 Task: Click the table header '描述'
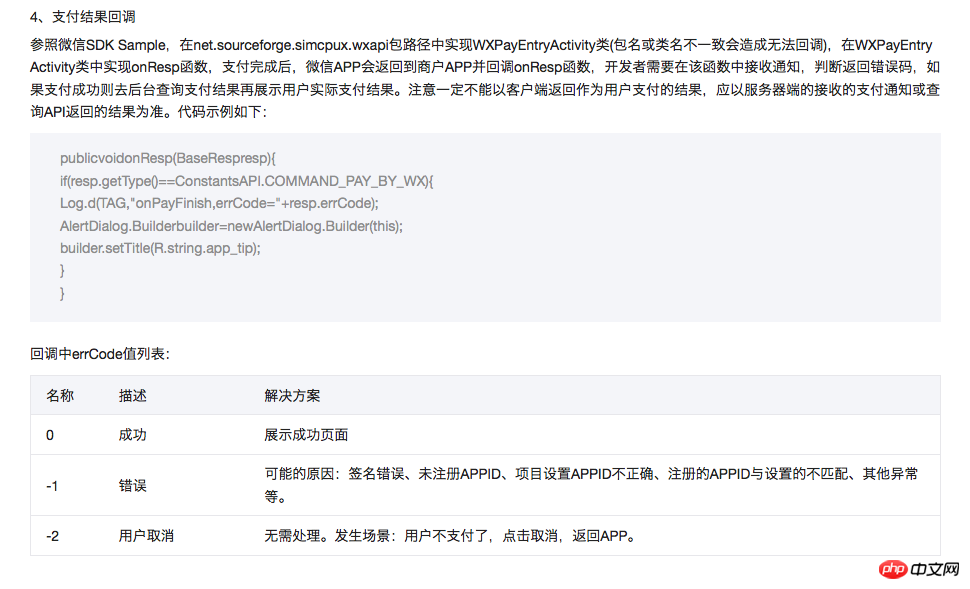[x=132, y=396]
